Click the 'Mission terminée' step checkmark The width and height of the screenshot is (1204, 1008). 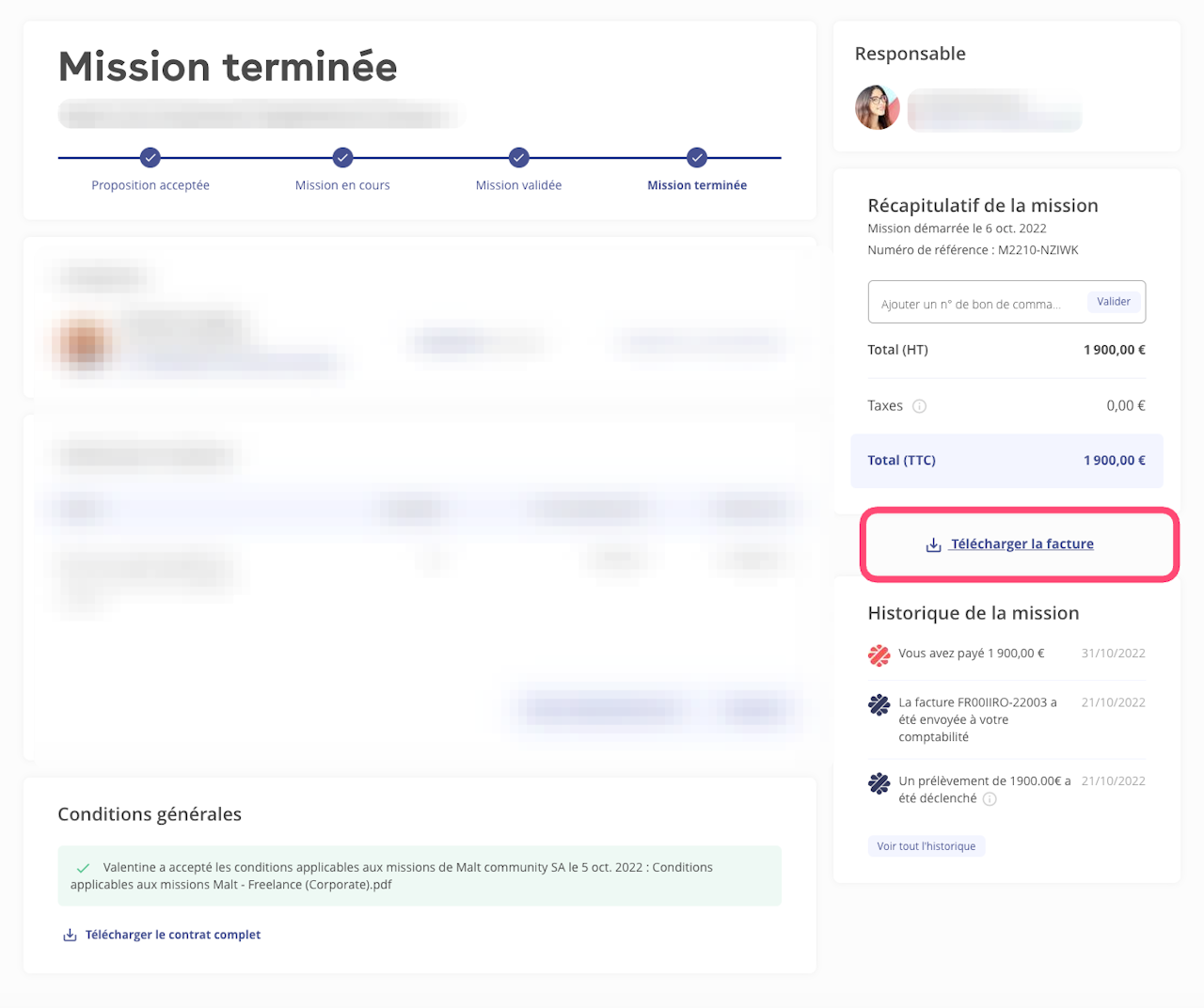(x=697, y=157)
